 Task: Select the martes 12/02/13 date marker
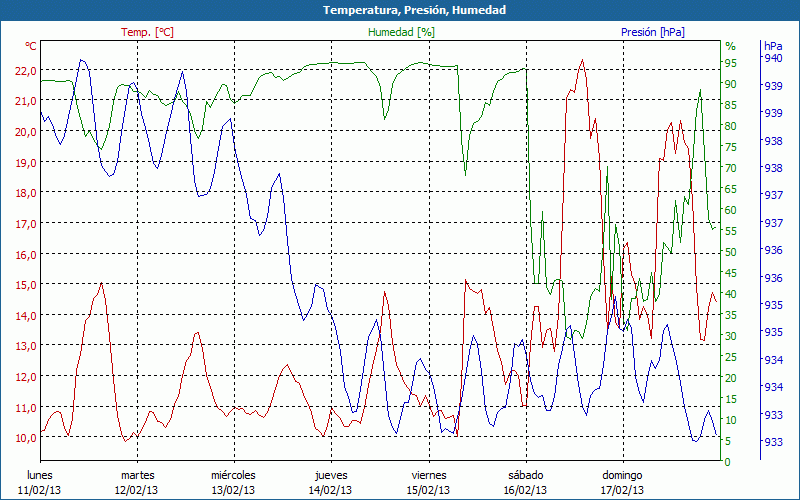tap(137, 482)
